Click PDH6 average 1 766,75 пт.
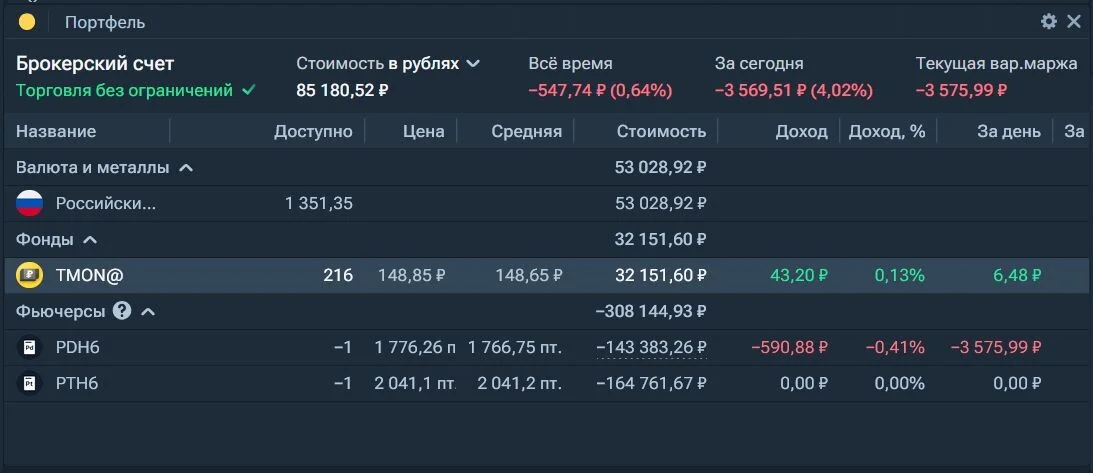 click(x=514, y=347)
